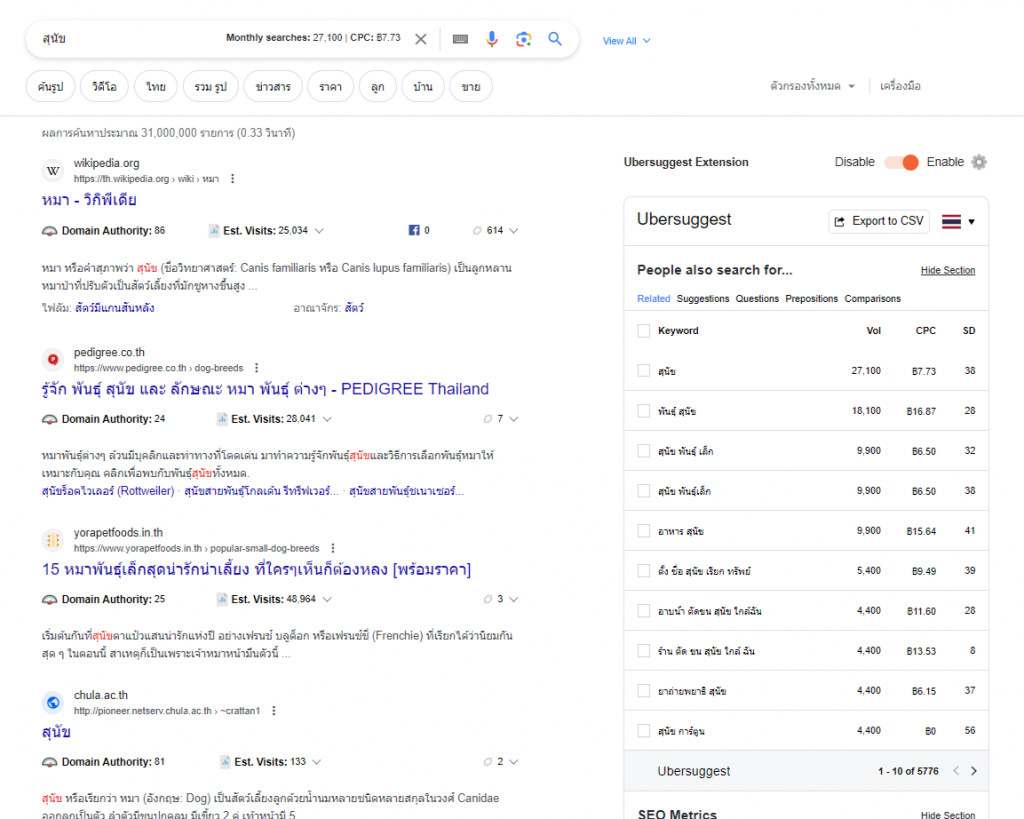Open three-dot menu of chula.ac.th result
The image size is (1024, 819).
[274, 711]
